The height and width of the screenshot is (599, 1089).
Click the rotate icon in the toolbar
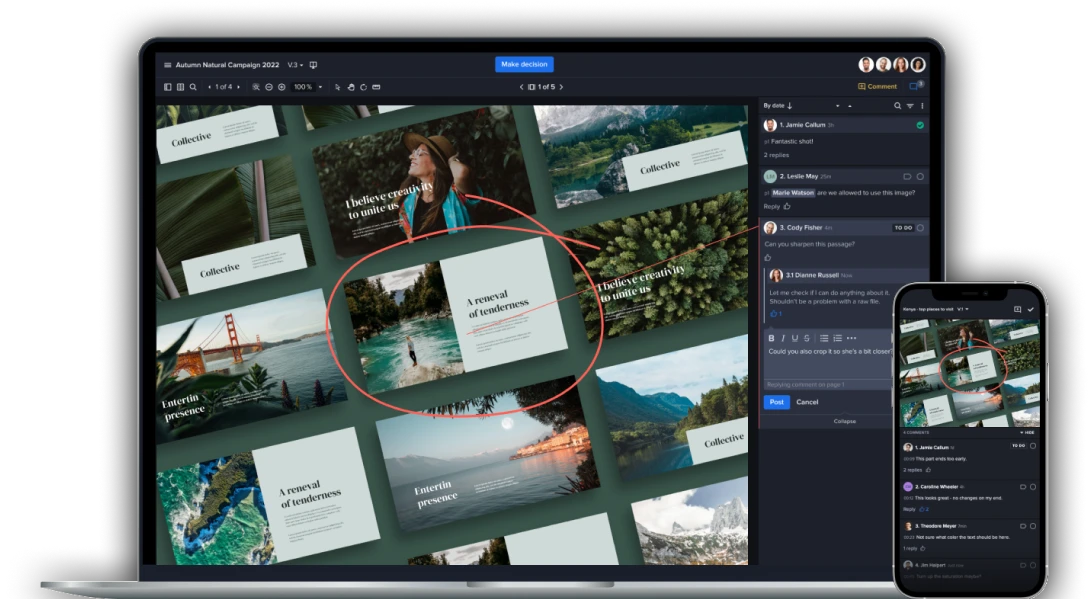point(363,87)
